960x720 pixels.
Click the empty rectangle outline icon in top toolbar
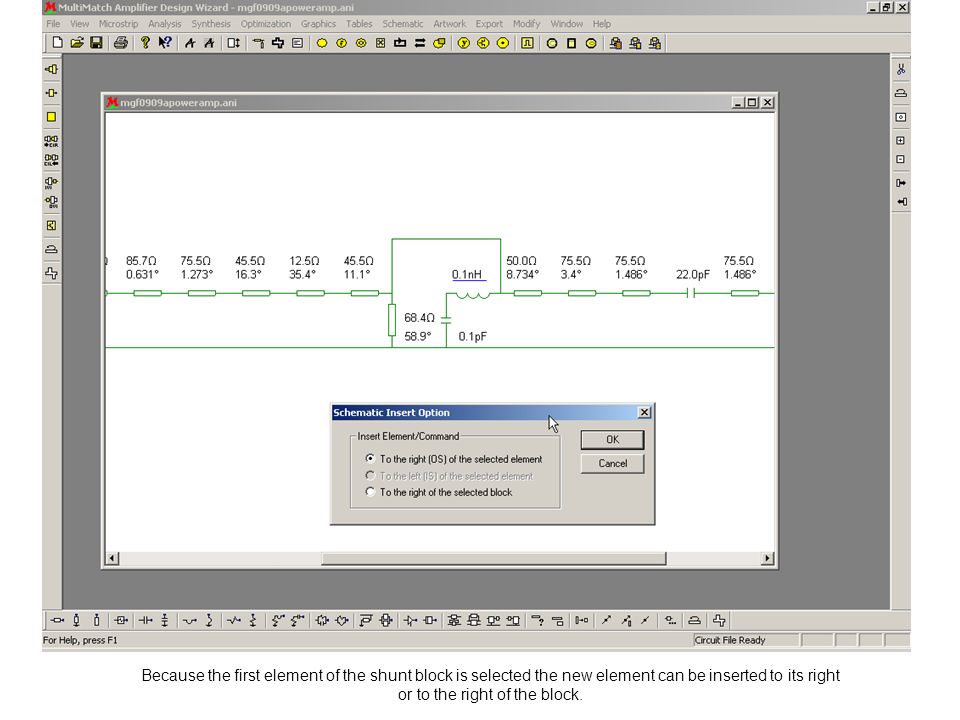coord(571,43)
